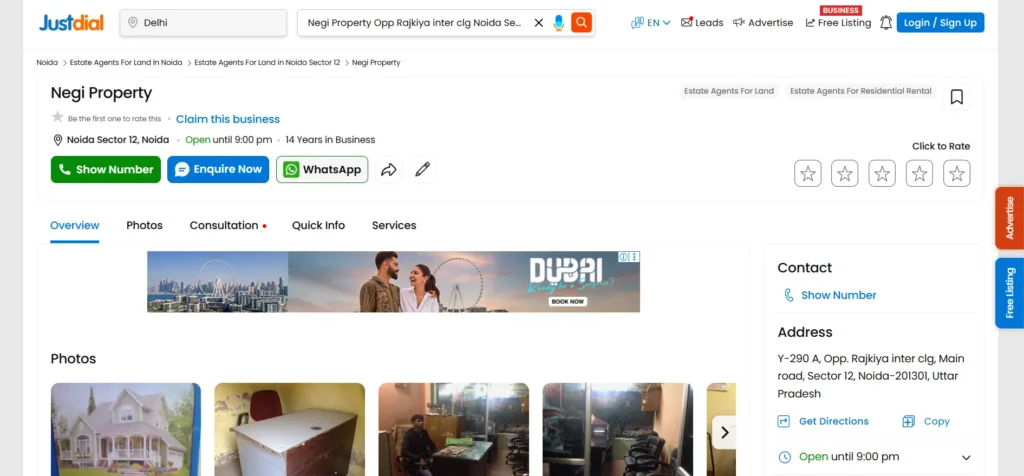Screen dimensions: 1024x476
Task: Bookmark Negi Property listing
Action: [956, 97]
